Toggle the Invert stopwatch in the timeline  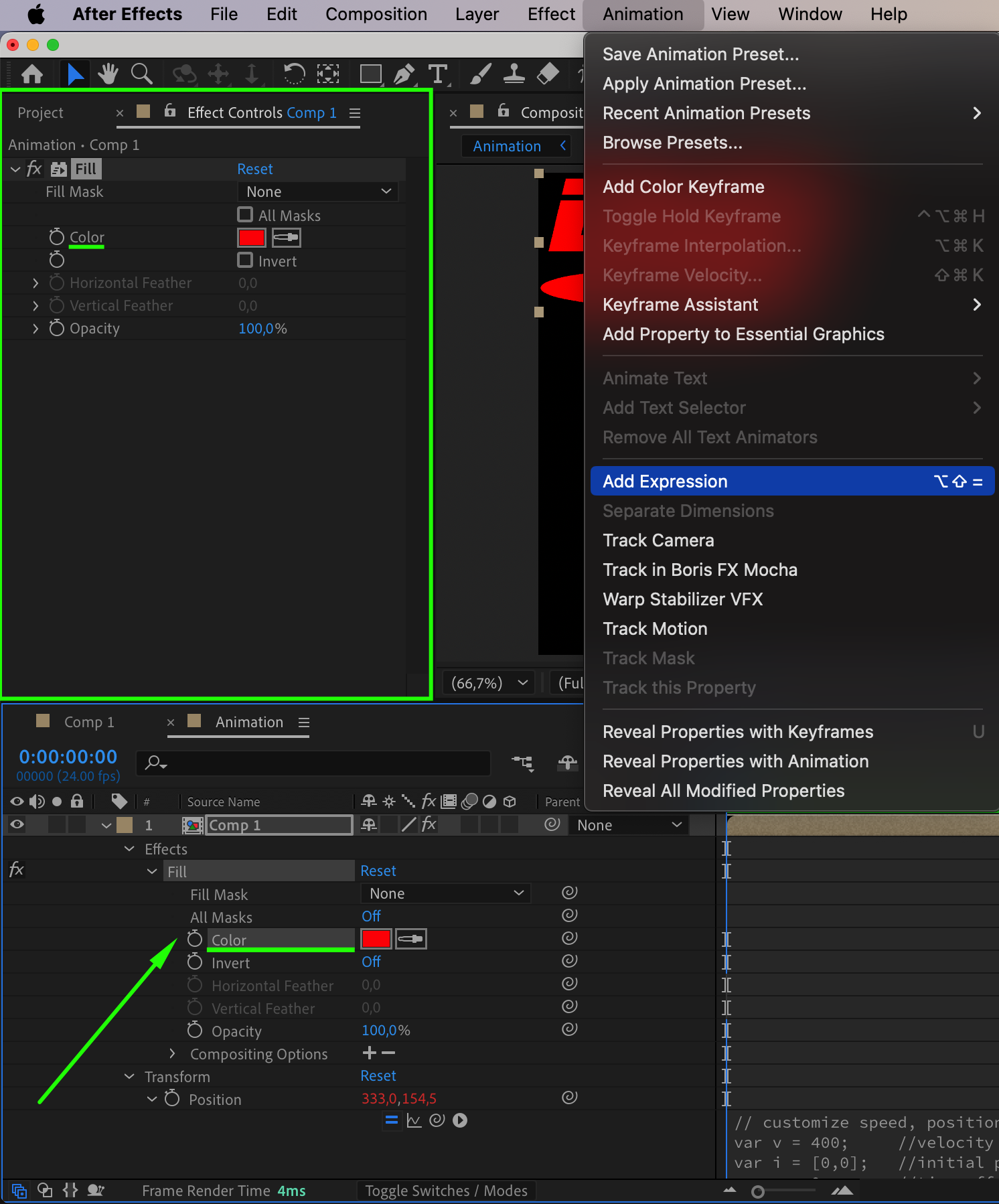click(195, 962)
